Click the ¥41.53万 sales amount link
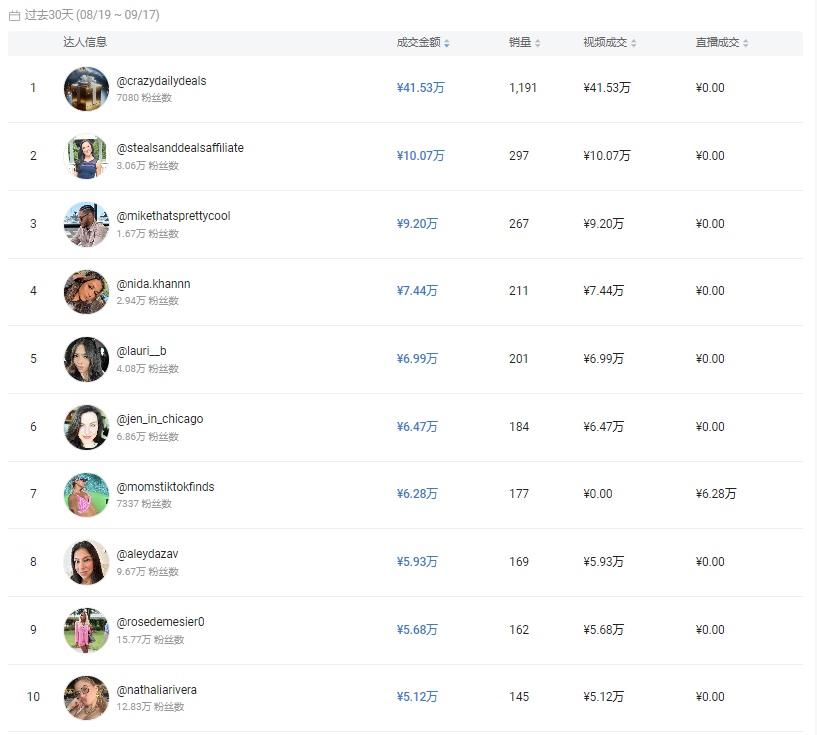817x735 pixels. [x=420, y=88]
